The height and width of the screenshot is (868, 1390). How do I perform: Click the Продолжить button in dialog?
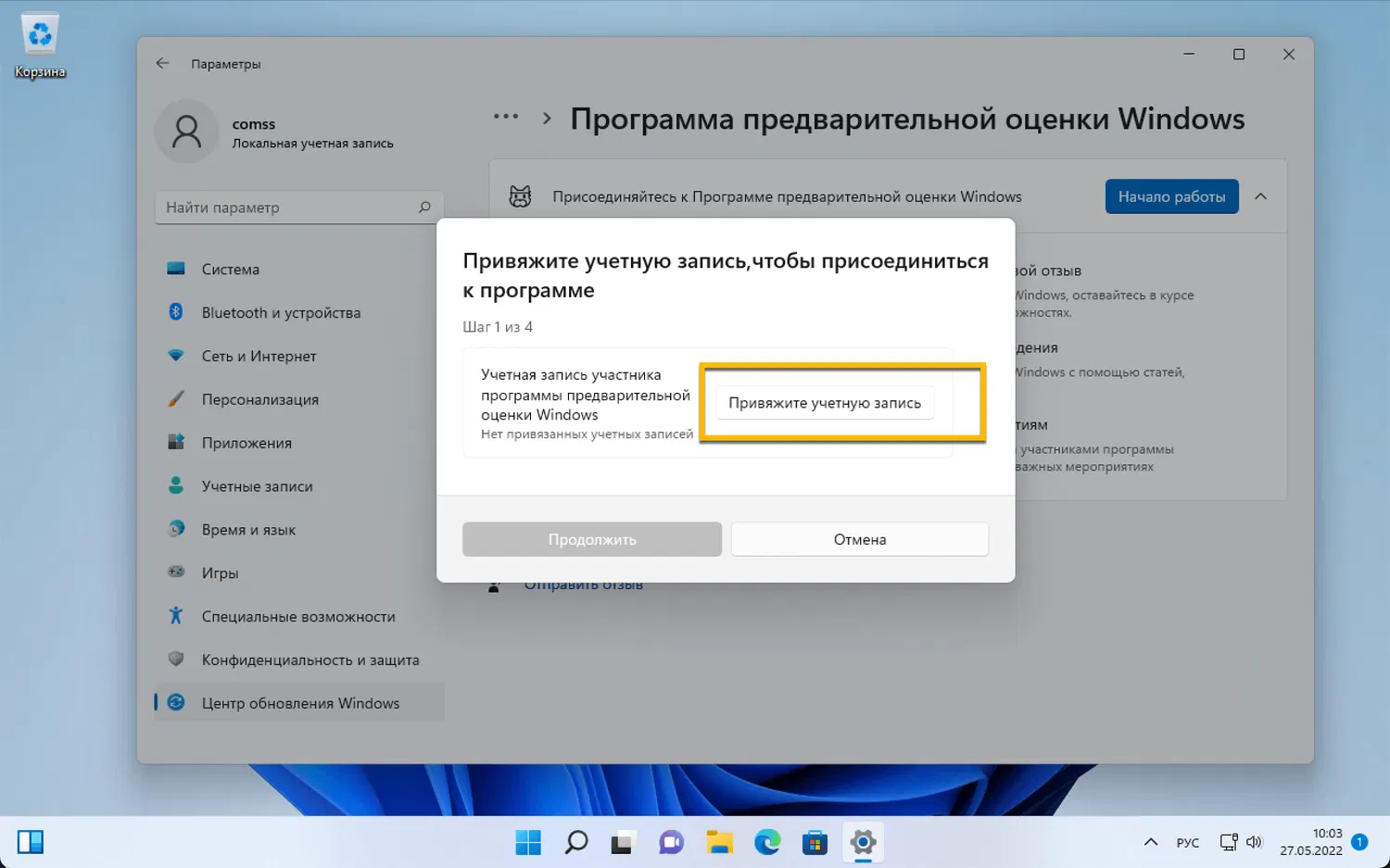tap(592, 539)
